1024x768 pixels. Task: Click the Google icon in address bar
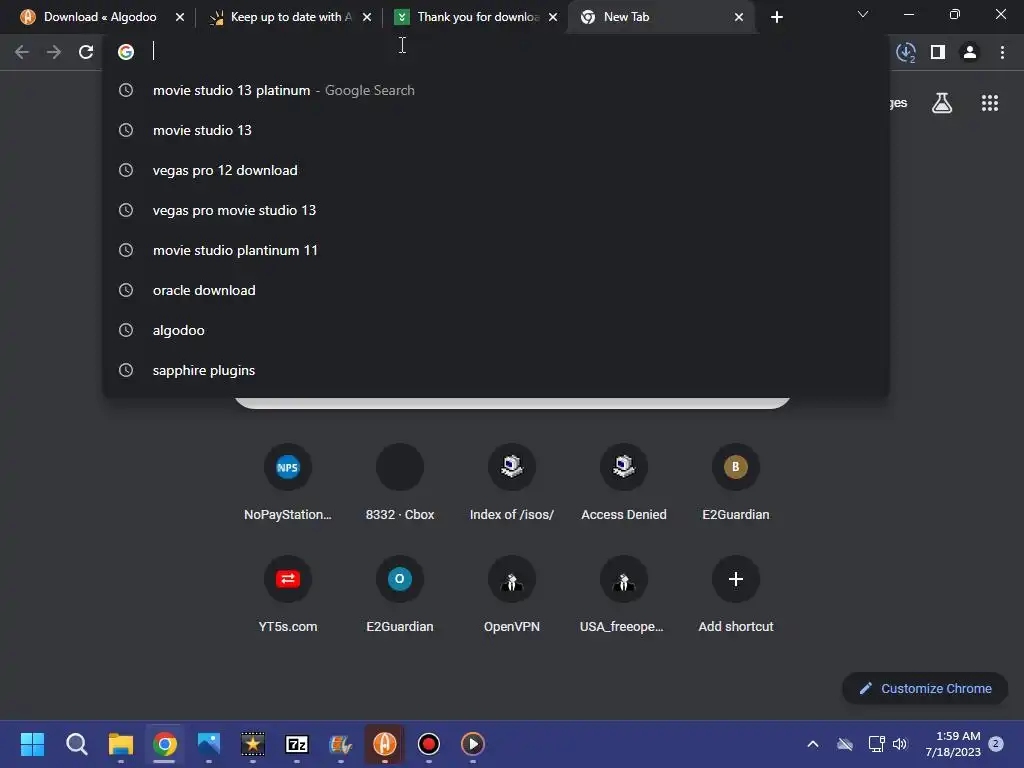(126, 52)
